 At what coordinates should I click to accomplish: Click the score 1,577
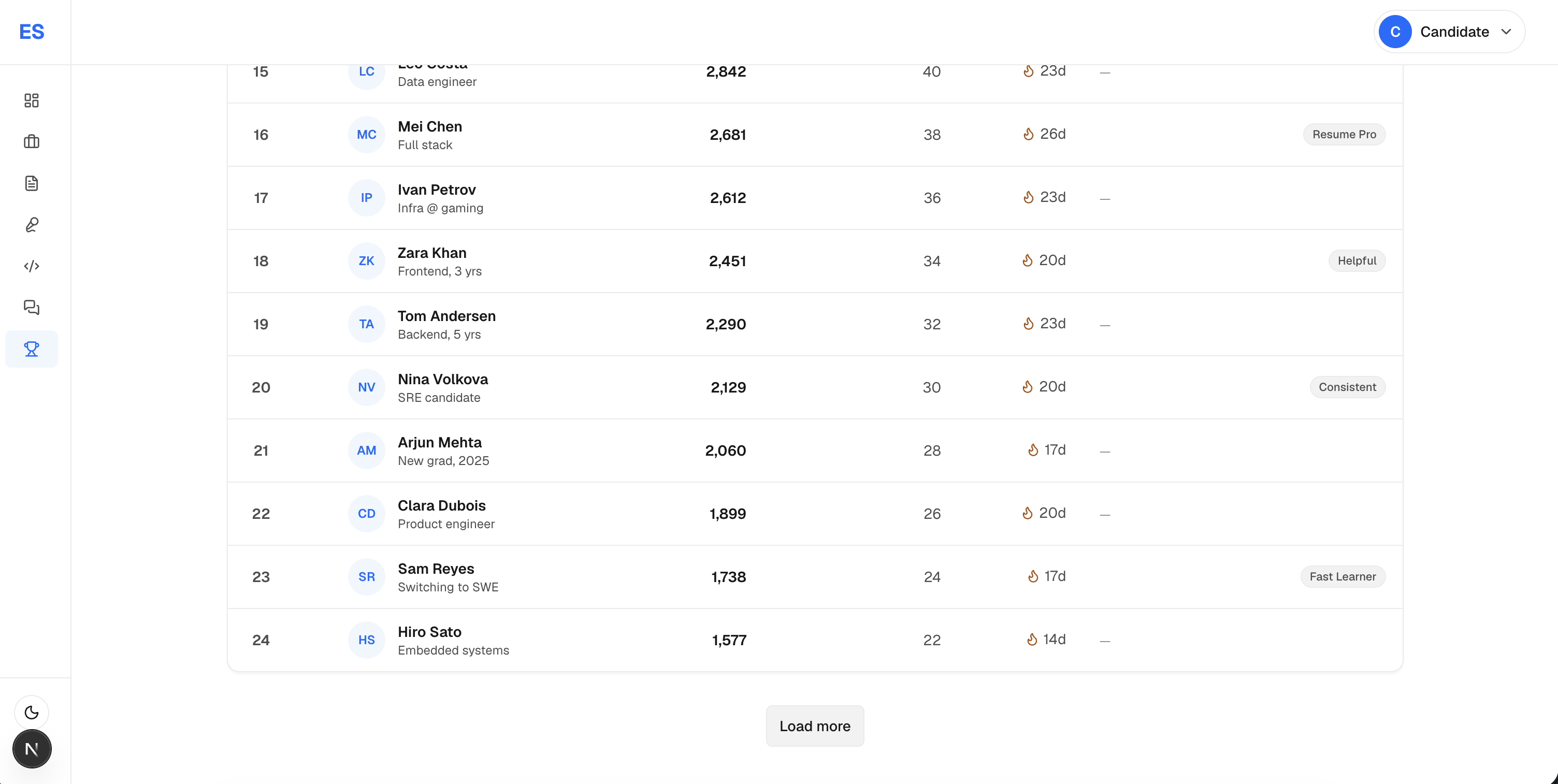[729, 640]
